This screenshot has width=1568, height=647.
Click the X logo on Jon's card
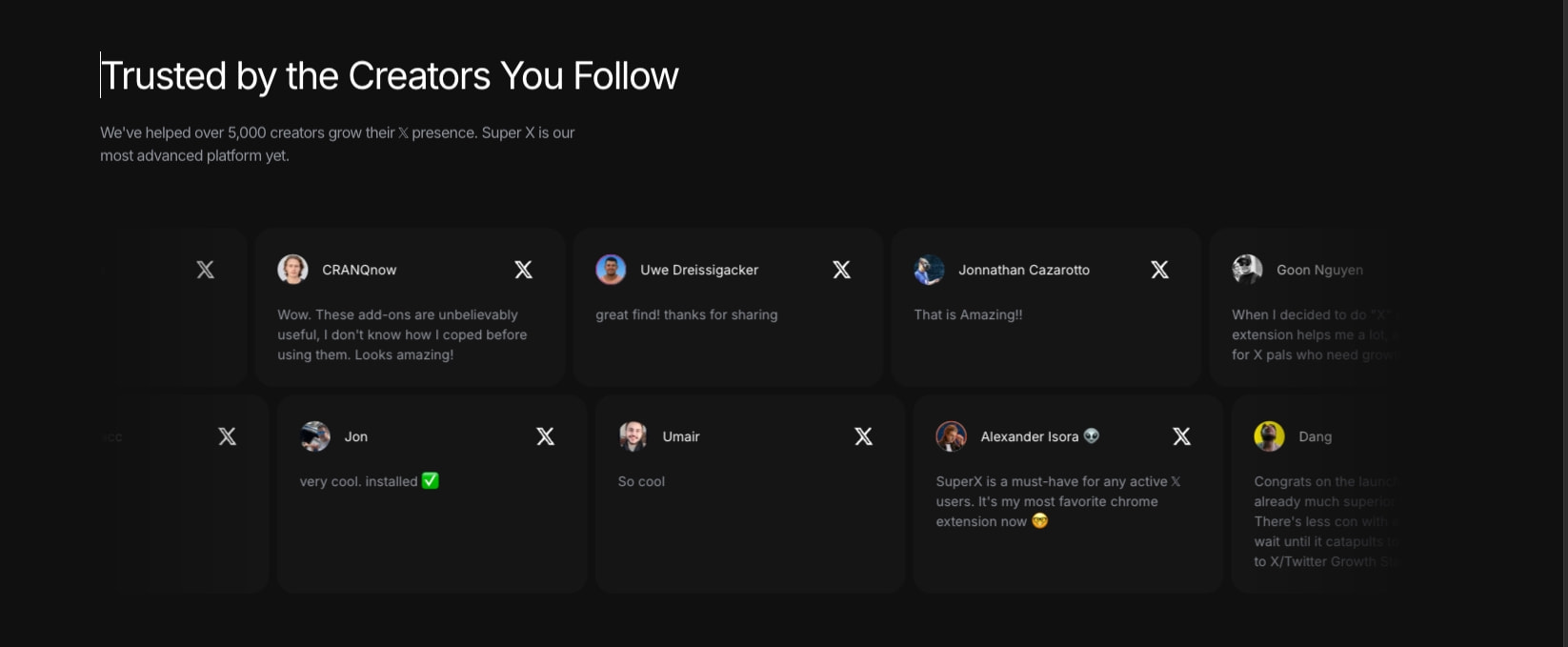[546, 436]
